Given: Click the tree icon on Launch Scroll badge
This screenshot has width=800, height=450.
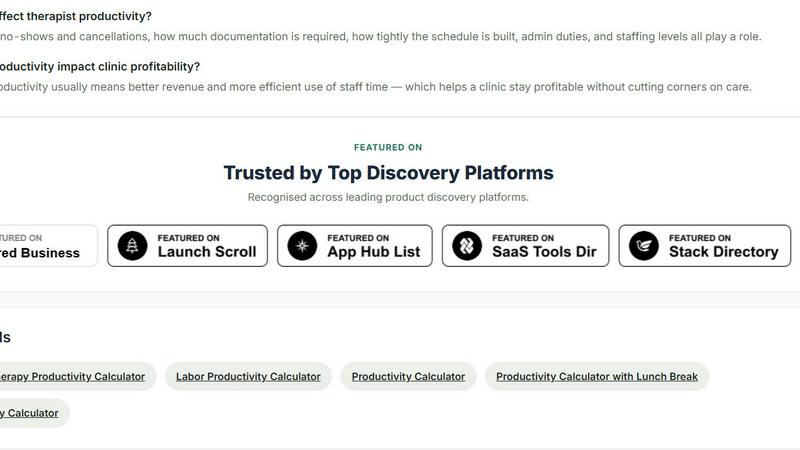Looking at the screenshot, I should coord(132,246).
